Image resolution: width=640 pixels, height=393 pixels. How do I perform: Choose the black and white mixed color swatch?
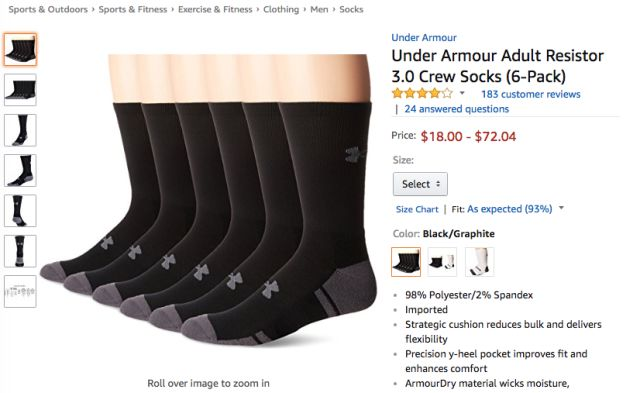[x=443, y=262]
